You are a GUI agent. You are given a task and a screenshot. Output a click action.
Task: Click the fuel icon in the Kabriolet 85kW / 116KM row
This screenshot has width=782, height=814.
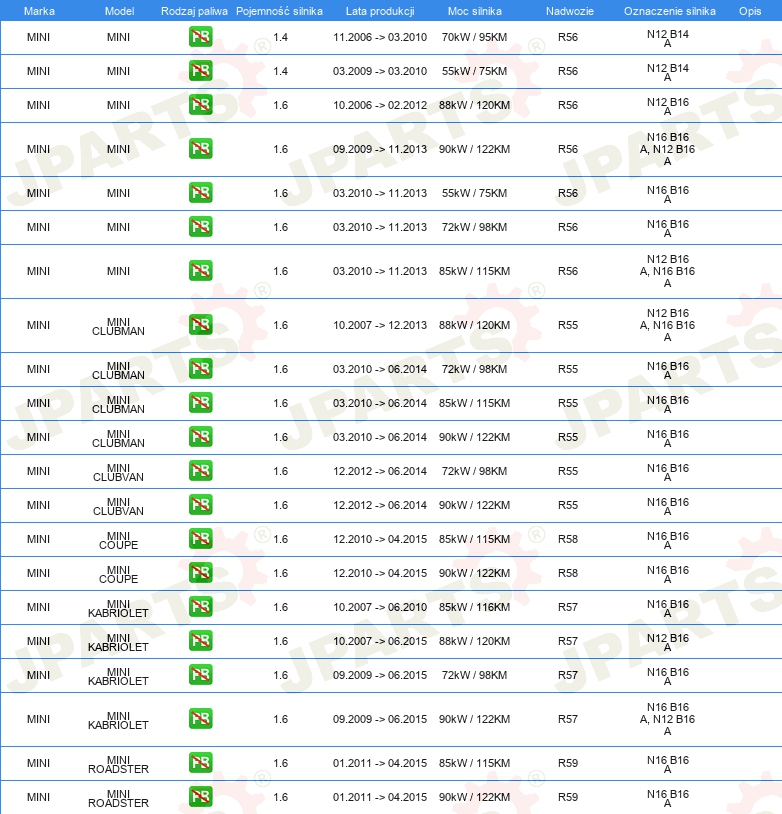(200, 607)
